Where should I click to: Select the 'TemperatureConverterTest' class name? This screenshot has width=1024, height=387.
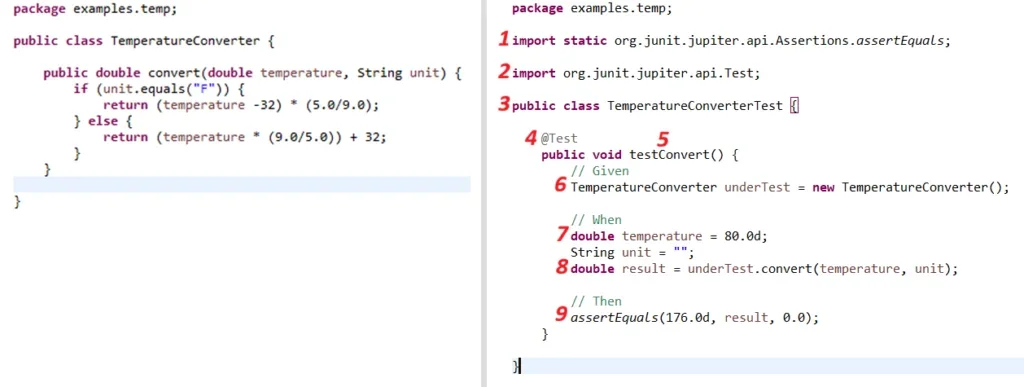[x=695, y=105]
